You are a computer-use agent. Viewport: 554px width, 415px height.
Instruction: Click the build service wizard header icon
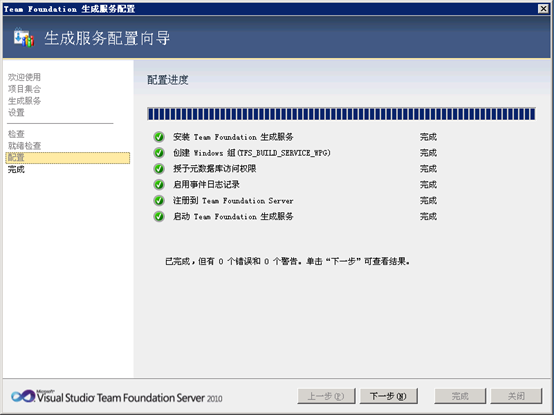tap(24, 38)
